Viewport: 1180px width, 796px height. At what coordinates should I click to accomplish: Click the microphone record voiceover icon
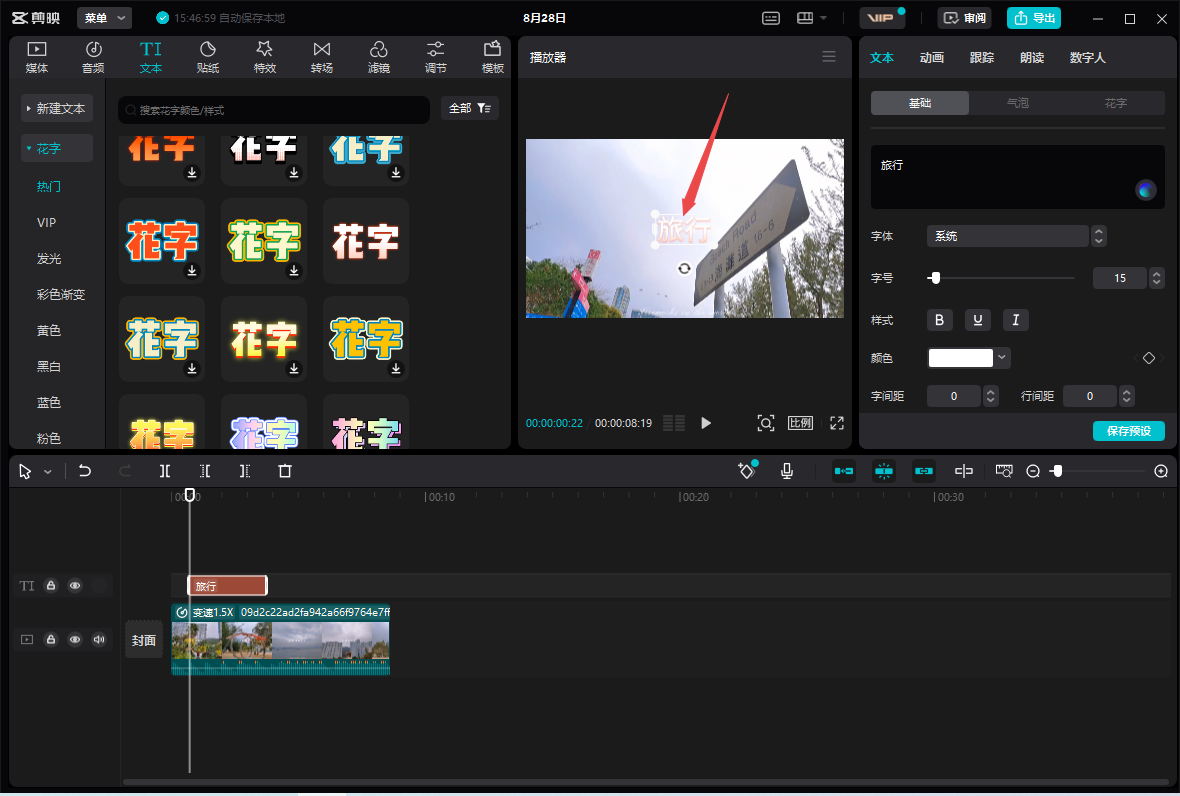pos(787,471)
